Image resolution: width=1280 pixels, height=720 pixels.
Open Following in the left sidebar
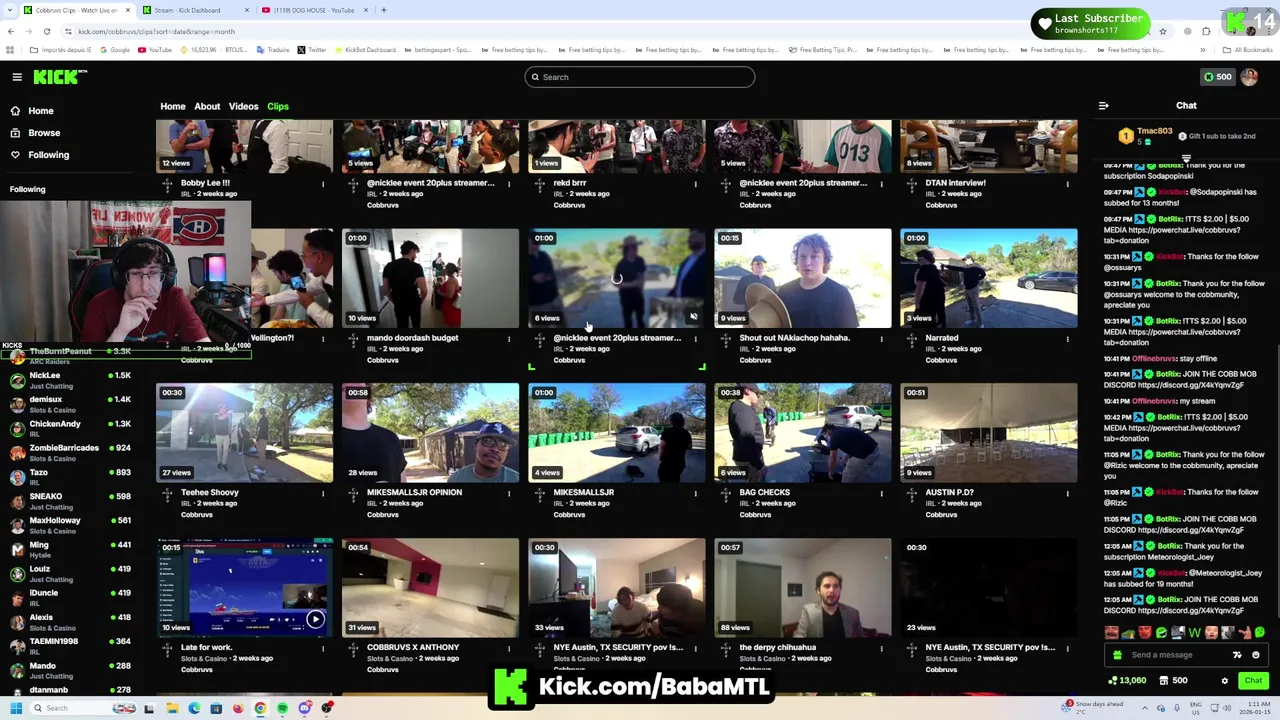click(48, 155)
